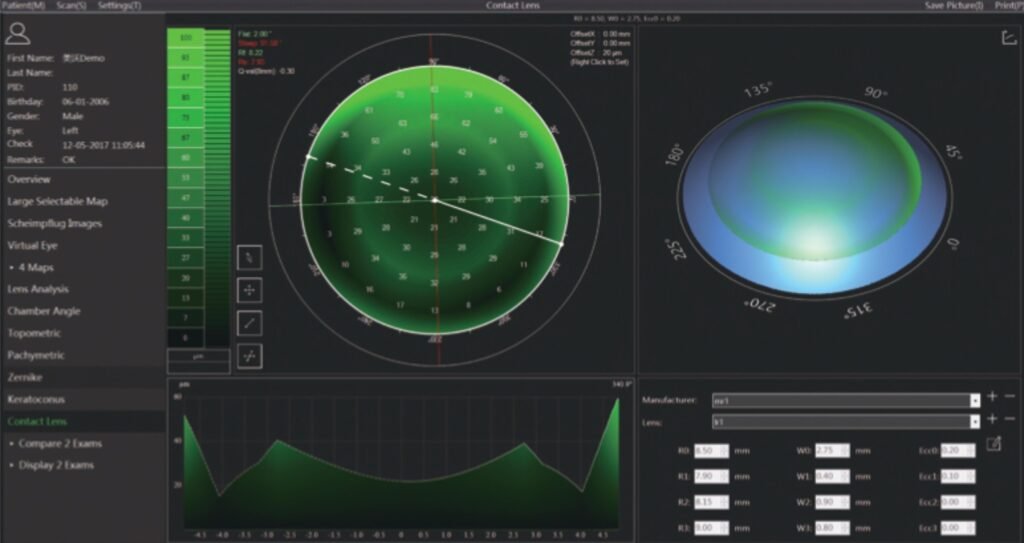Go to the Keratoconus view in the sidebar
The width and height of the screenshot is (1024, 543).
tap(36, 399)
